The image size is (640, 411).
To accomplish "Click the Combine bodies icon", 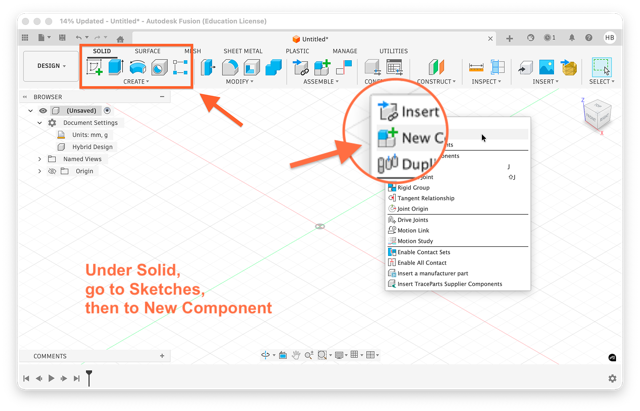I will tap(273, 67).
